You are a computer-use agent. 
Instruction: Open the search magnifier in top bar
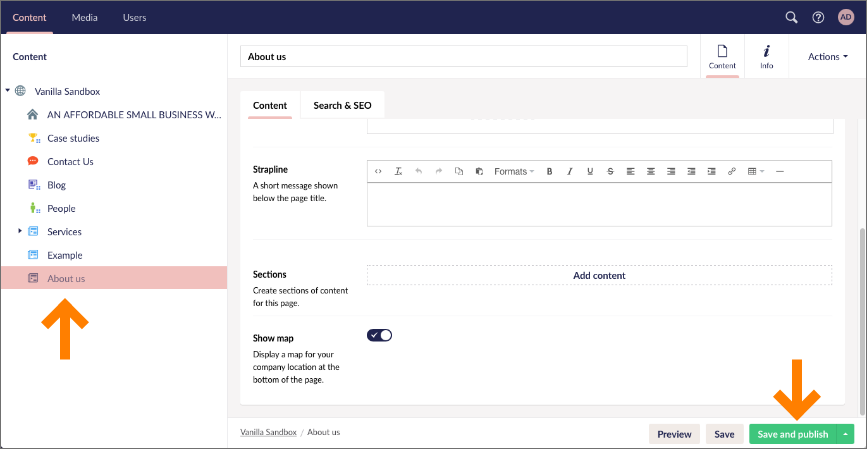[791, 17]
